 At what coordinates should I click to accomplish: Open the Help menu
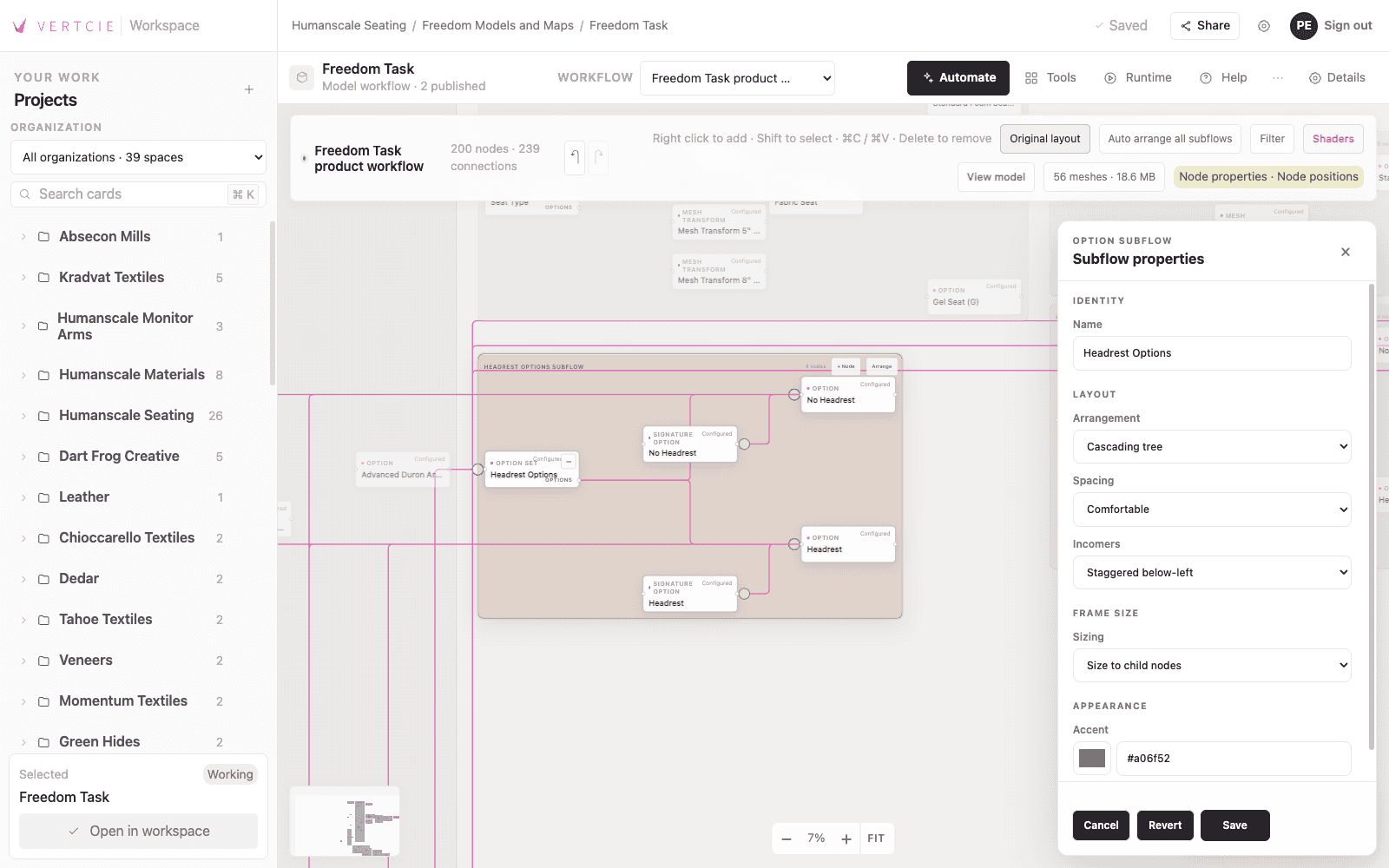(1223, 78)
